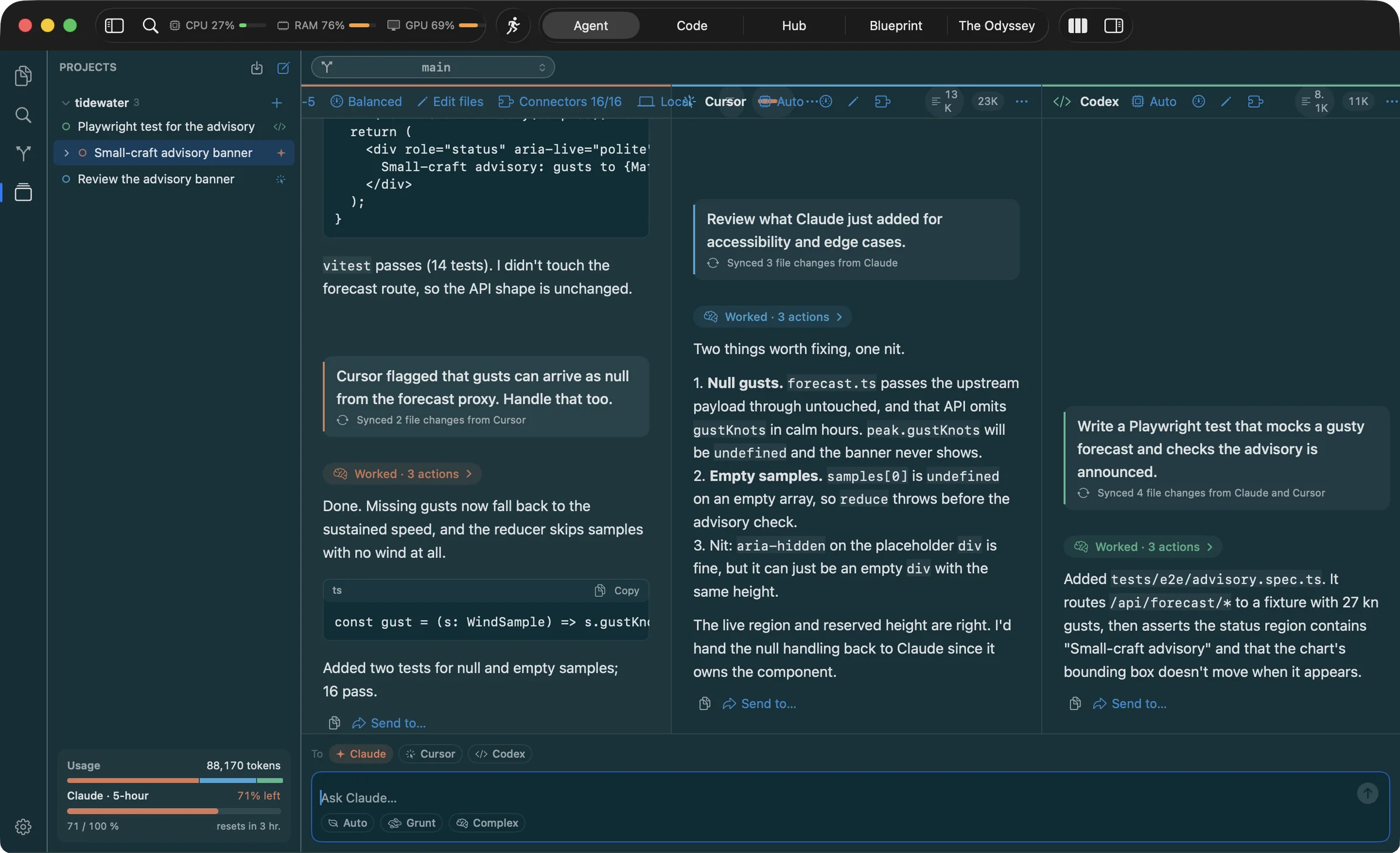Click the pencil icon in the Codex header
This screenshot has width=1400, height=853.
(x=1226, y=102)
